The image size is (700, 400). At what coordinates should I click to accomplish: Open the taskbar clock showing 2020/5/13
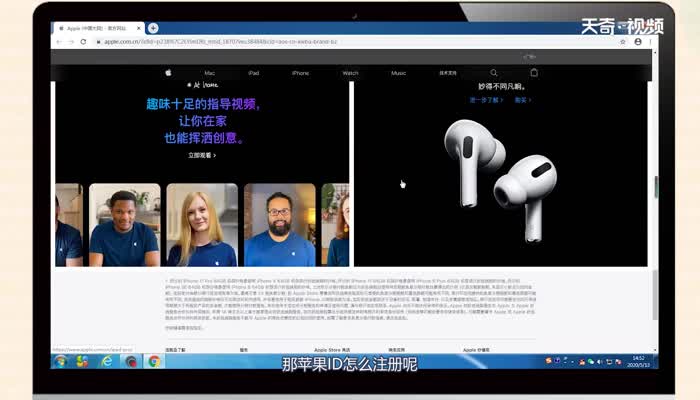pyautogui.click(x=638, y=361)
